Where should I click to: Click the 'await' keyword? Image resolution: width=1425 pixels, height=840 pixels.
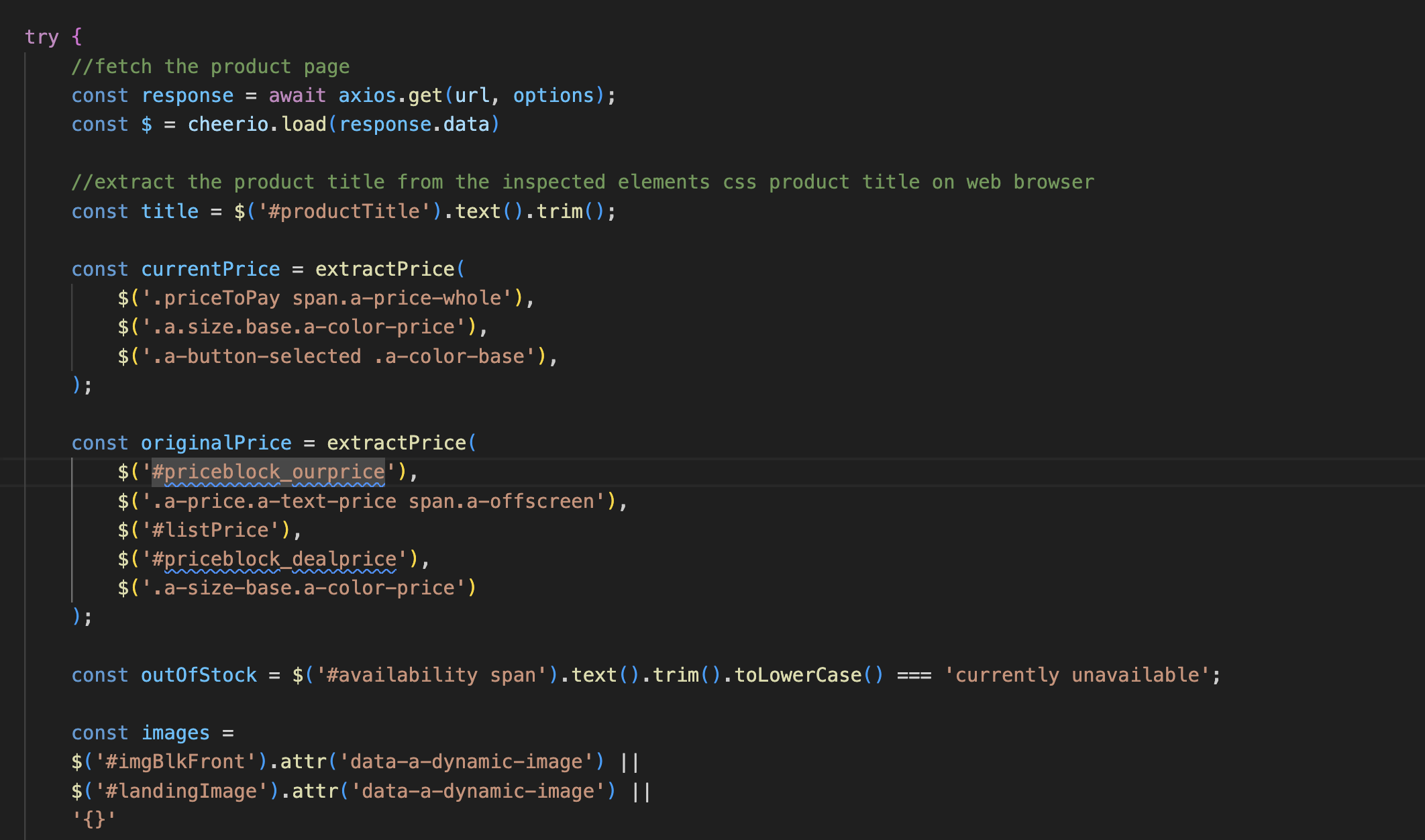(297, 95)
